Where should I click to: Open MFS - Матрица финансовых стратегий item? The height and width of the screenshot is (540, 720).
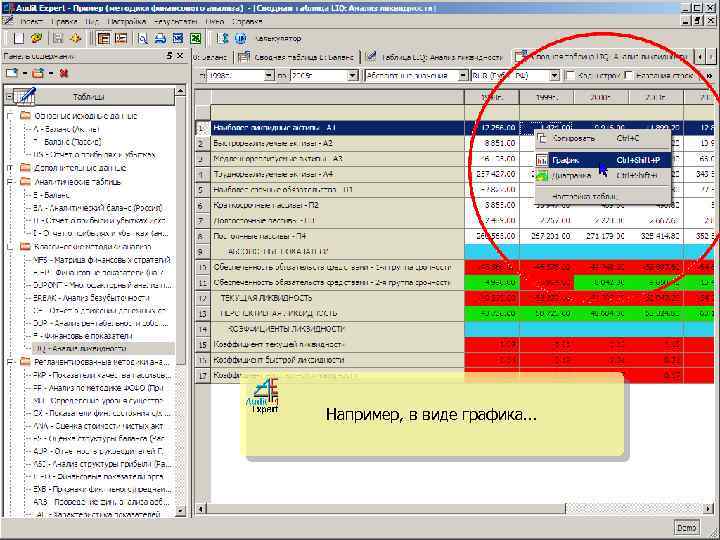[x=101, y=260]
